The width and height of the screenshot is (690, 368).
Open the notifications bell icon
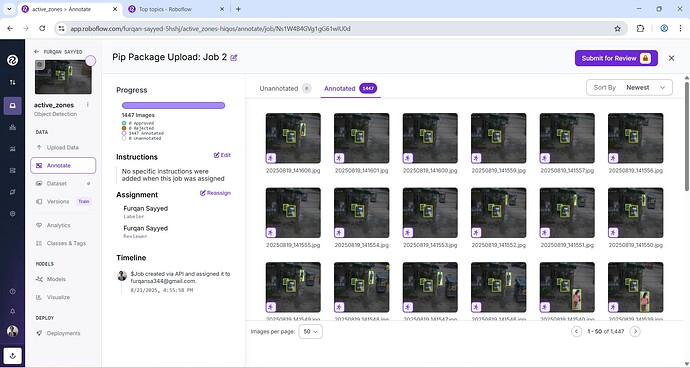tap(12, 311)
